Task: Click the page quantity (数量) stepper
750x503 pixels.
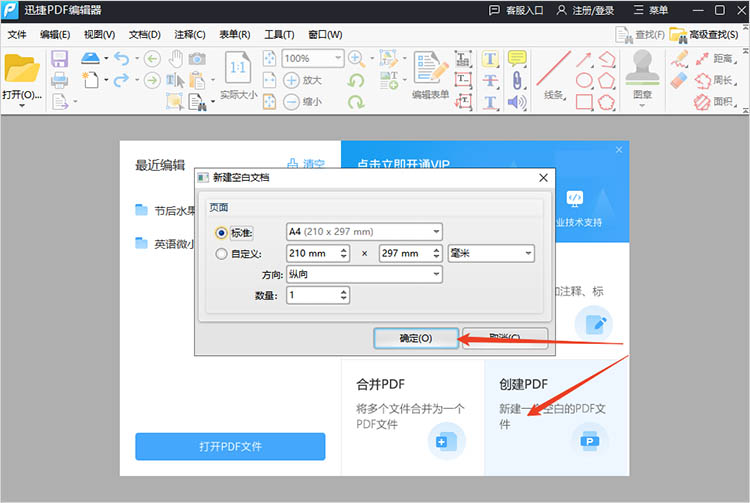Action: 318,295
